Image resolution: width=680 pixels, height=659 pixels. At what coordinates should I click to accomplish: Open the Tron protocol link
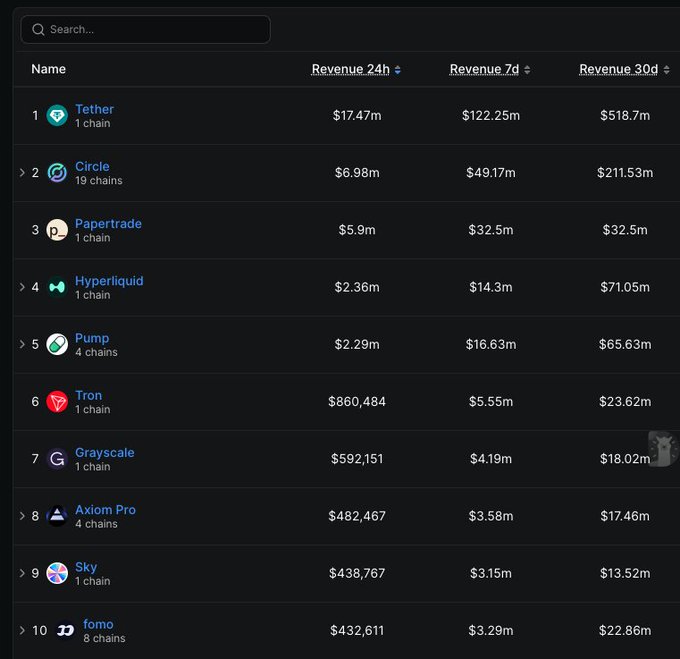(88, 395)
